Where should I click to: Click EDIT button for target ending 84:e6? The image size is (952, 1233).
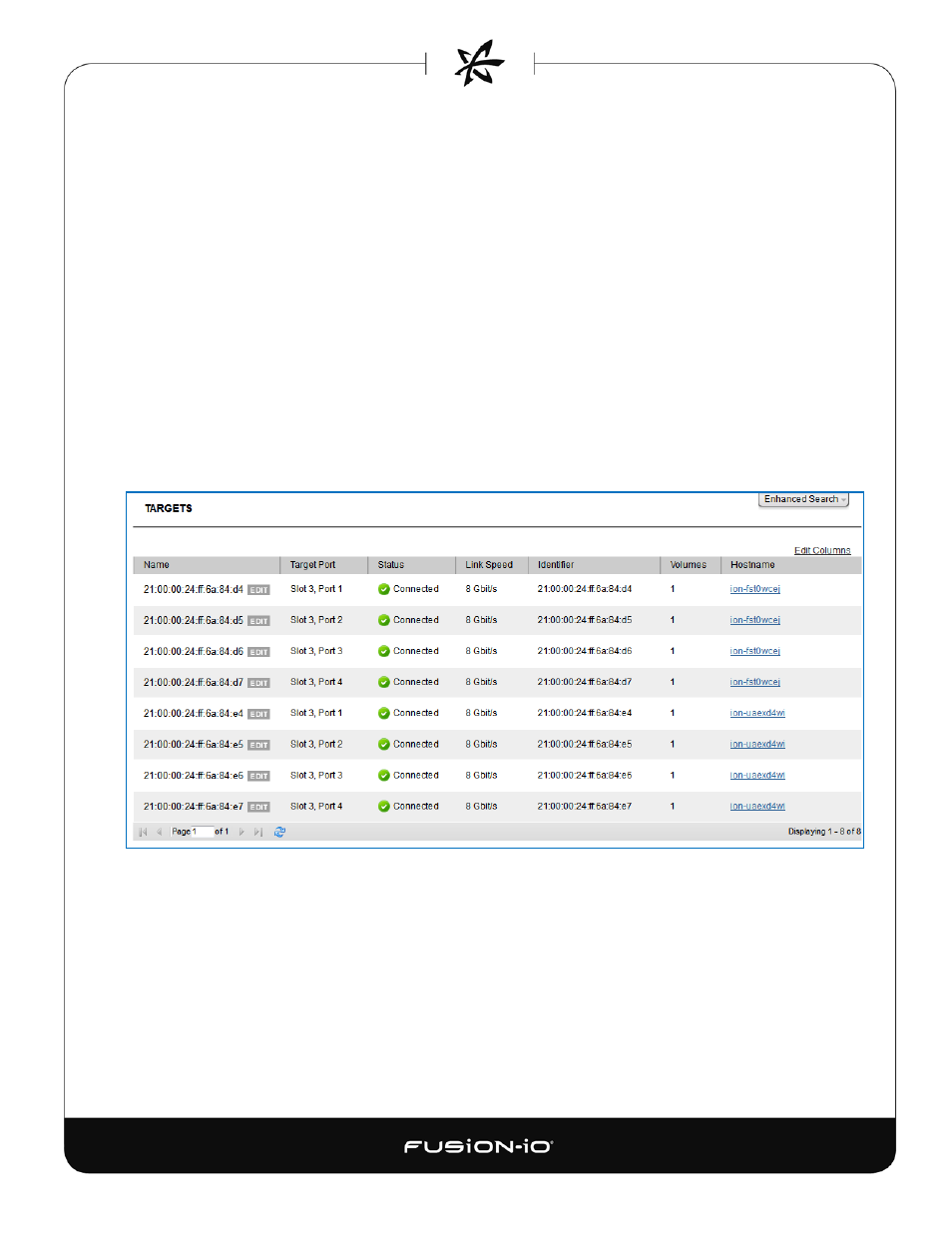258,776
